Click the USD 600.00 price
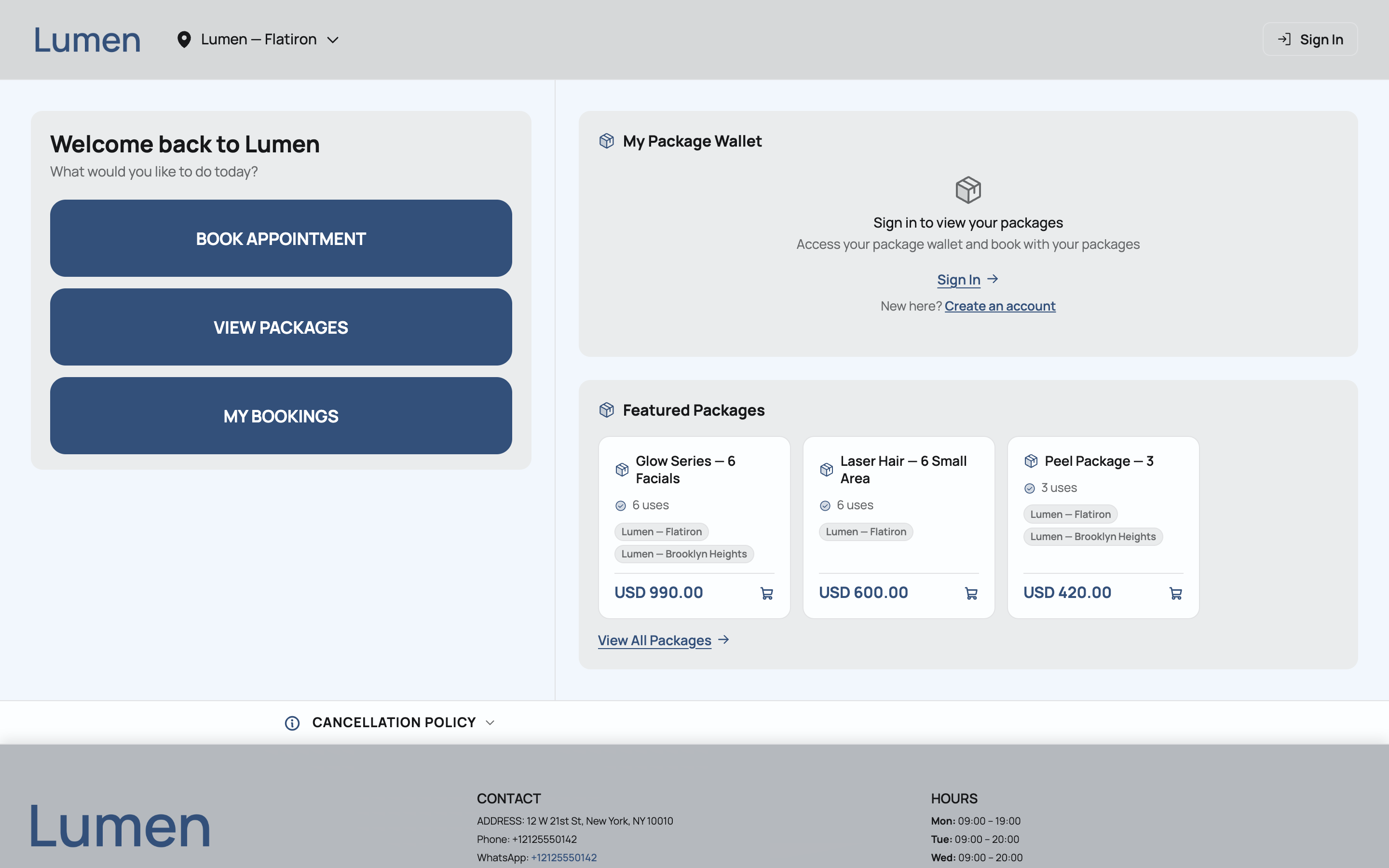The width and height of the screenshot is (1389, 868). pyautogui.click(x=863, y=593)
